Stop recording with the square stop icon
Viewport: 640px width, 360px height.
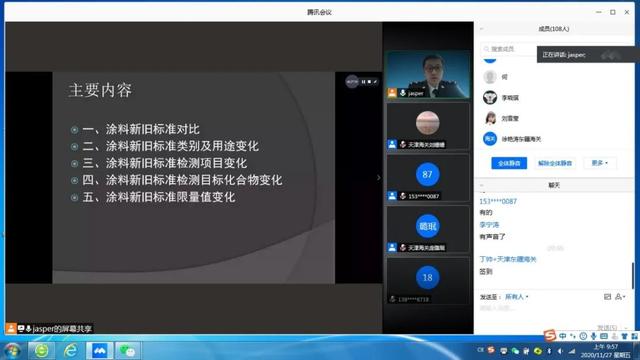pos(369,82)
